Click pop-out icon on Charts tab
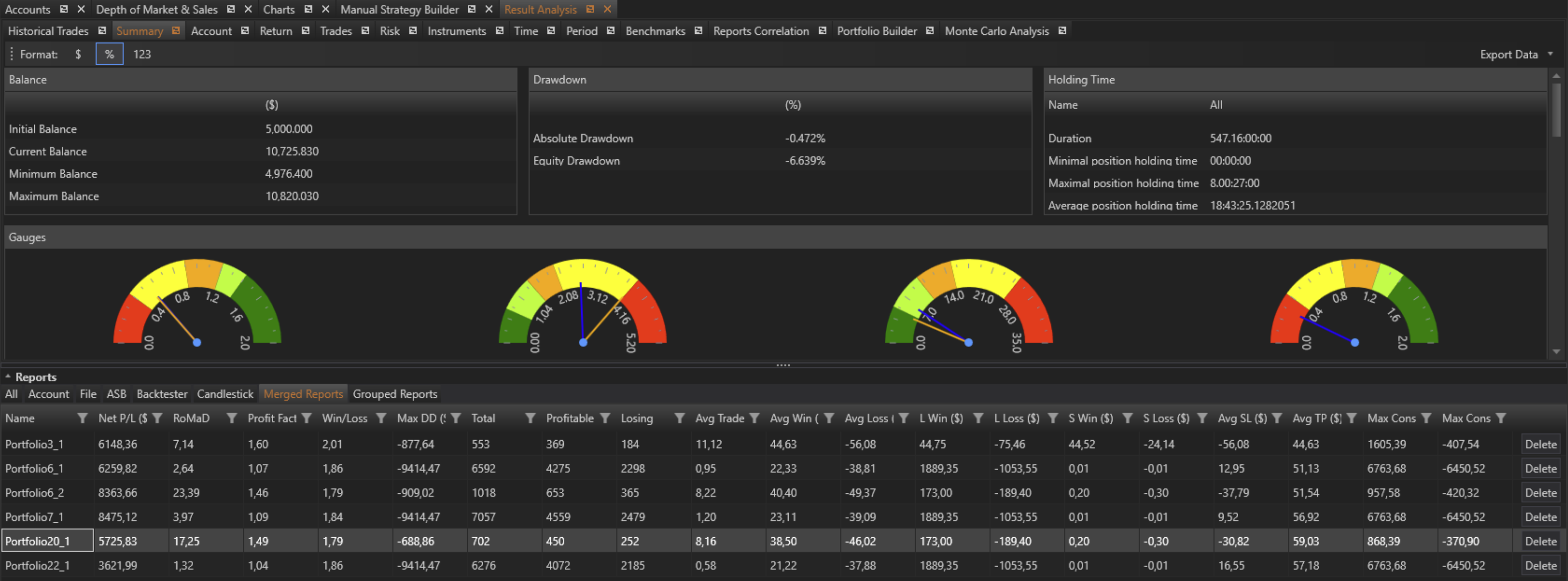The width and height of the screenshot is (1568, 581). [308, 9]
